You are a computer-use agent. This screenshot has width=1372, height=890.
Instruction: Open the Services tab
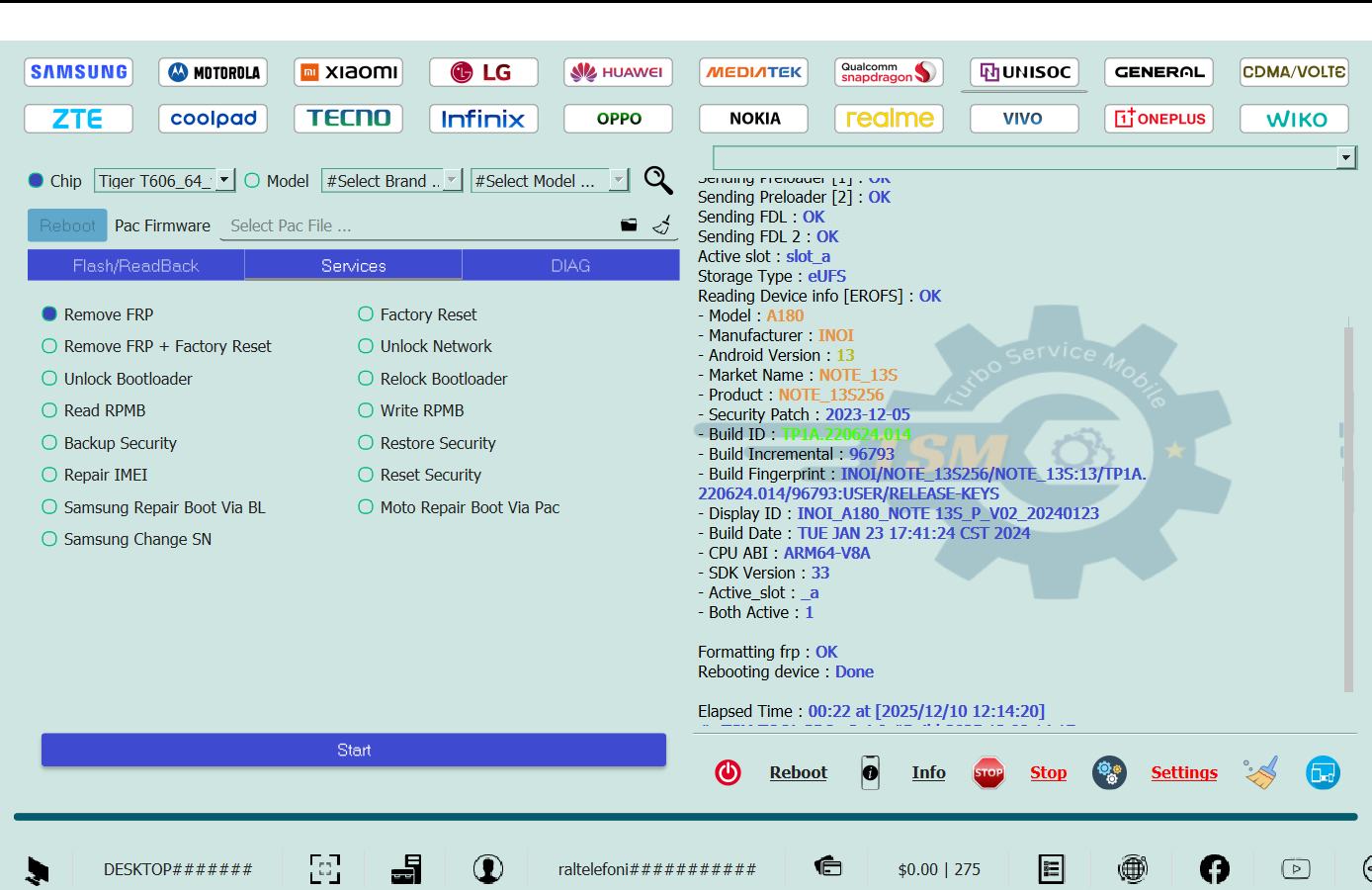354,265
